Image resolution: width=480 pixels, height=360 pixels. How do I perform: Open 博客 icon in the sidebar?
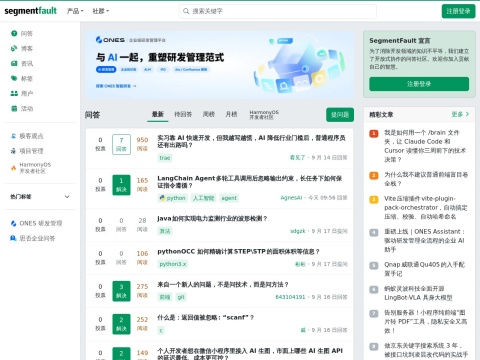click(14, 48)
